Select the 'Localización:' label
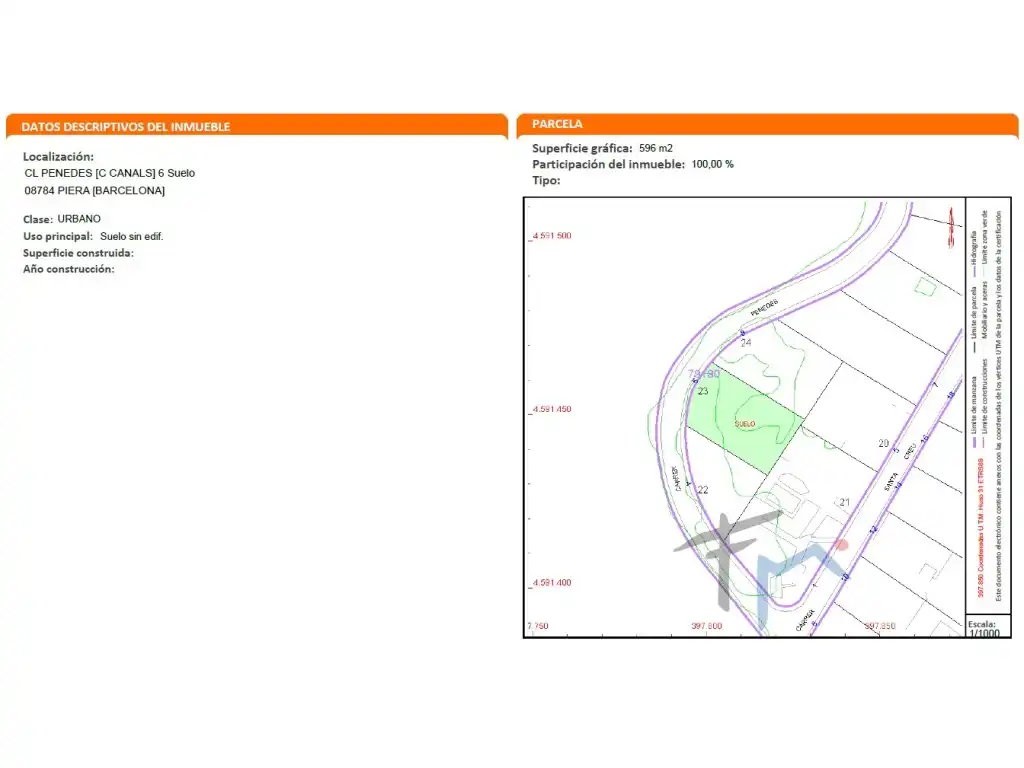The height and width of the screenshot is (768, 1024). (58, 157)
